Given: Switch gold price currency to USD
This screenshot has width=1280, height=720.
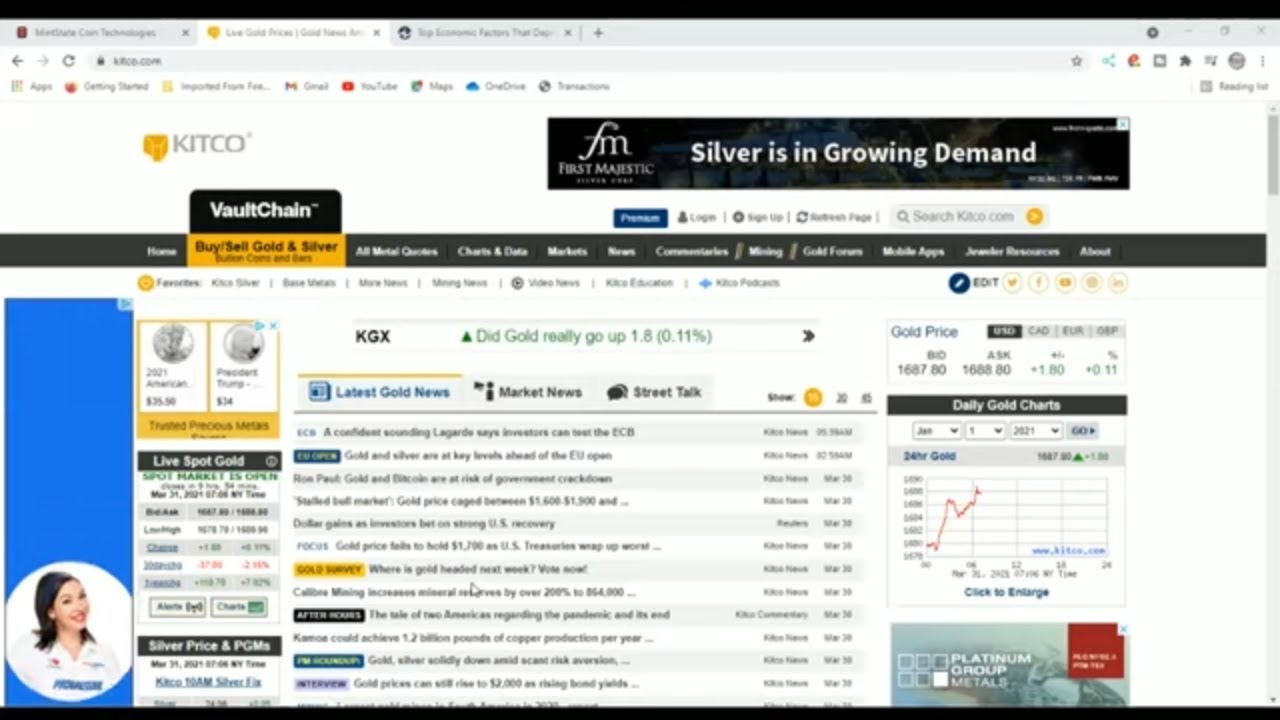Looking at the screenshot, I should [1005, 331].
